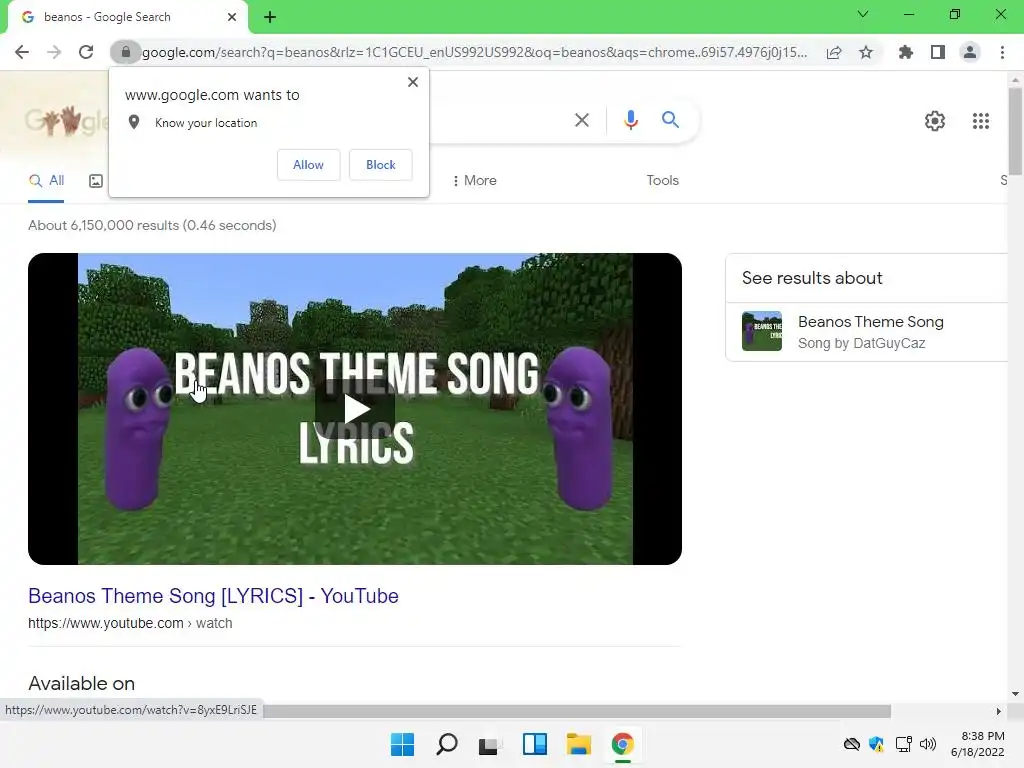This screenshot has height=768, width=1024.
Task: Play the Beanos Theme Song video
Action: (355, 409)
